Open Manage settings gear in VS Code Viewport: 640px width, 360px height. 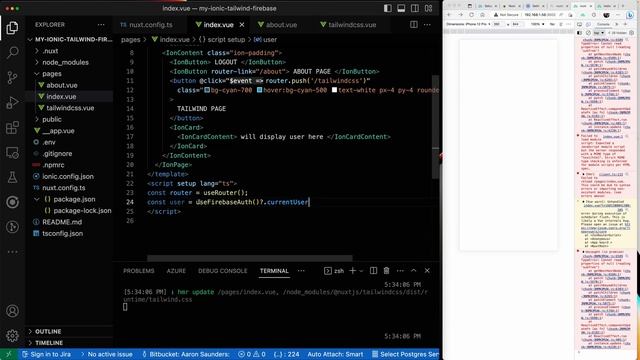click(12, 336)
